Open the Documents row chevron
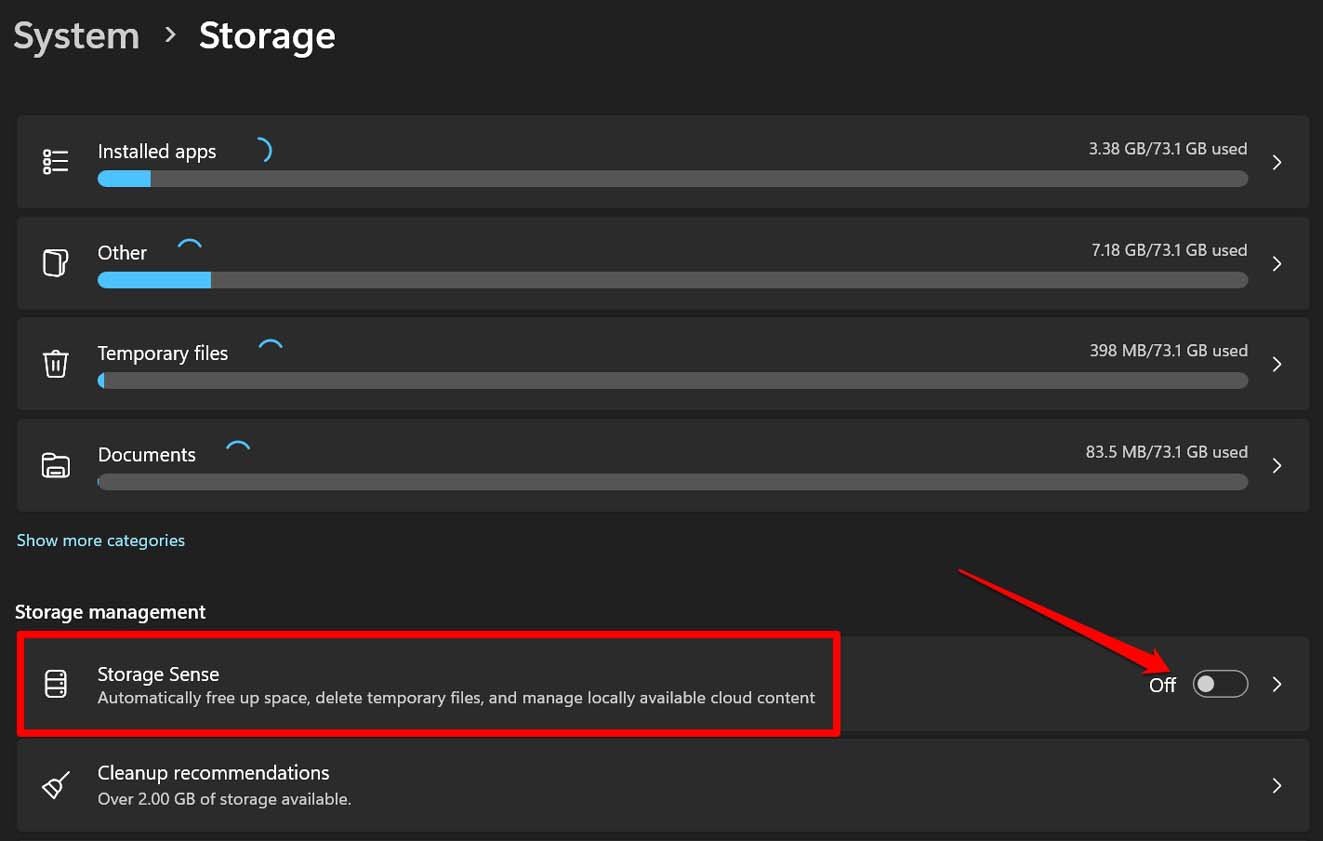The image size is (1323, 841). tap(1277, 465)
